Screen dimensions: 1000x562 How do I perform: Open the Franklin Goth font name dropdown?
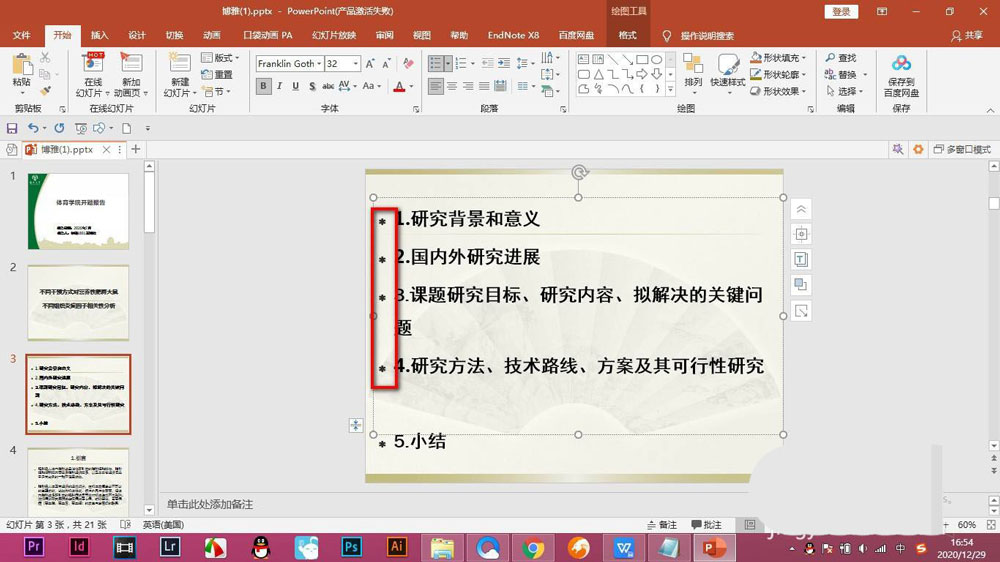[x=319, y=64]
